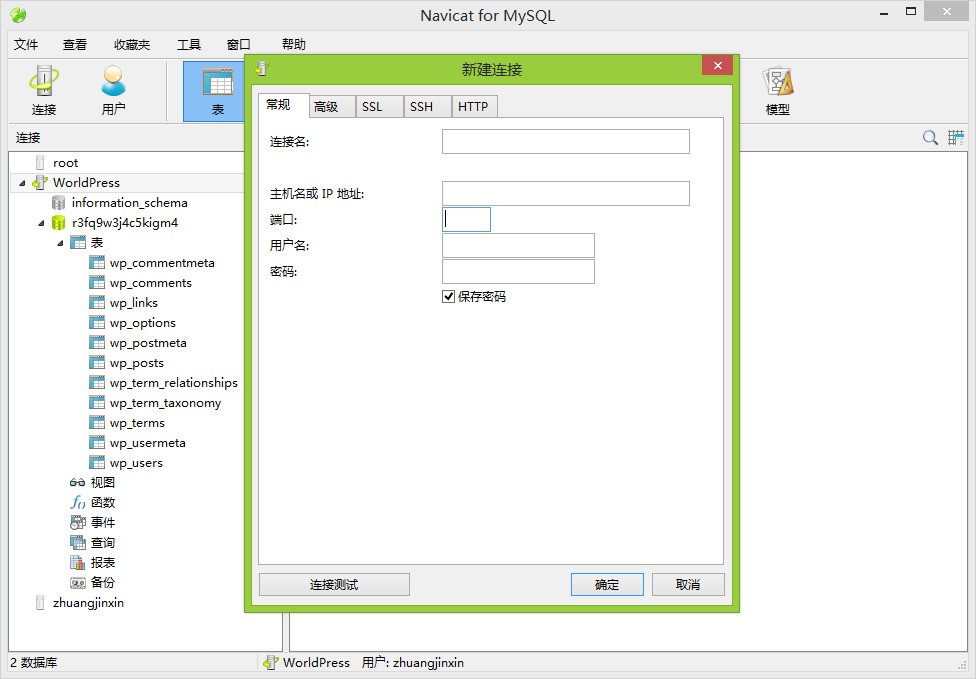The width and height of the screenshot is (976, 679).
Task: Click the 2 数据库 status text
Action: [34, 663]
